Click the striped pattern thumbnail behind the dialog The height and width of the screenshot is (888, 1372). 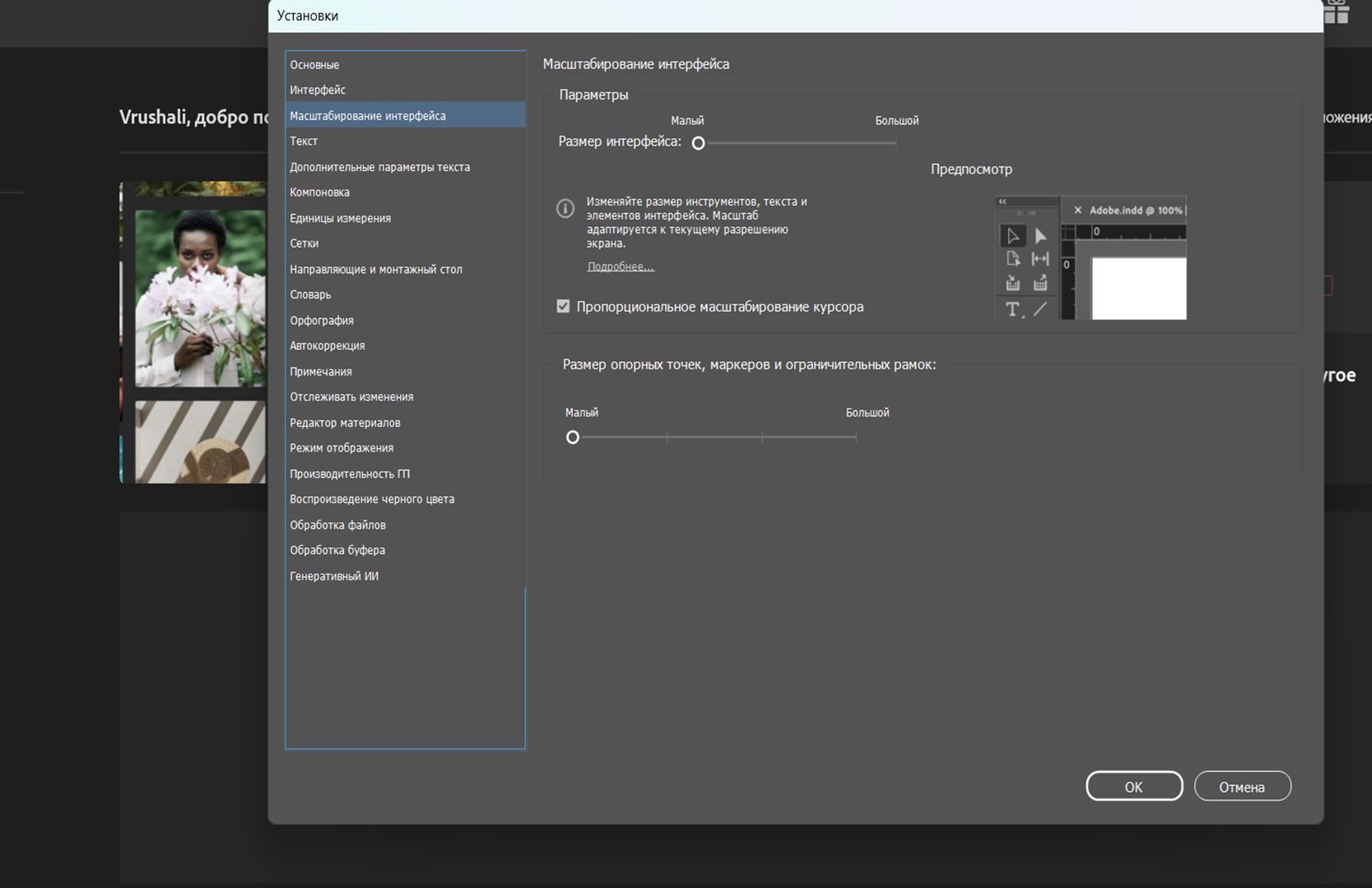[200, 442]
